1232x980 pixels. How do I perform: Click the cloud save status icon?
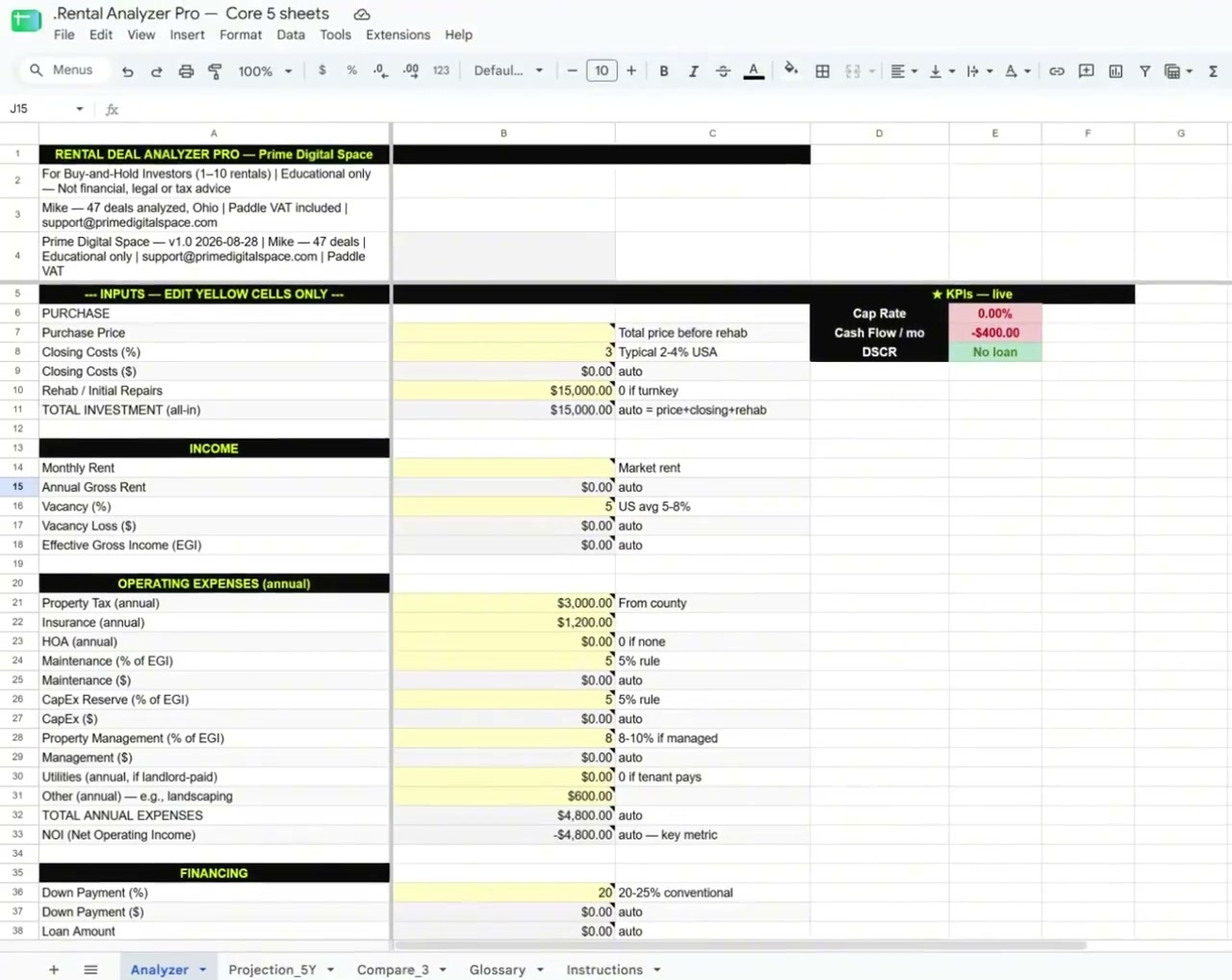[362, 14]
